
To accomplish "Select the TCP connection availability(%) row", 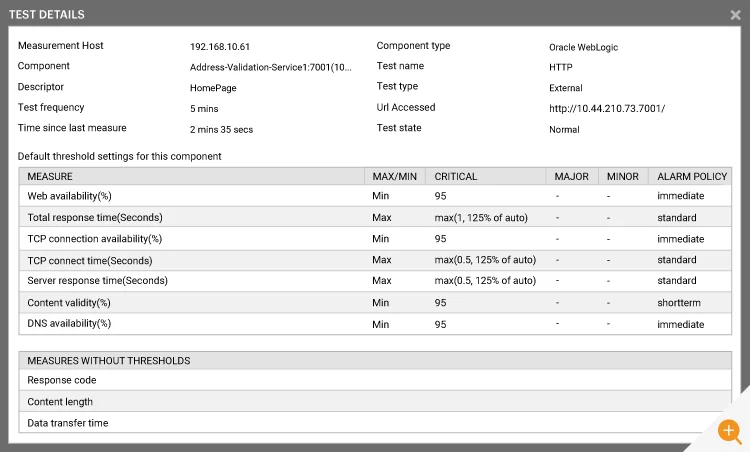I will [375, 239].
